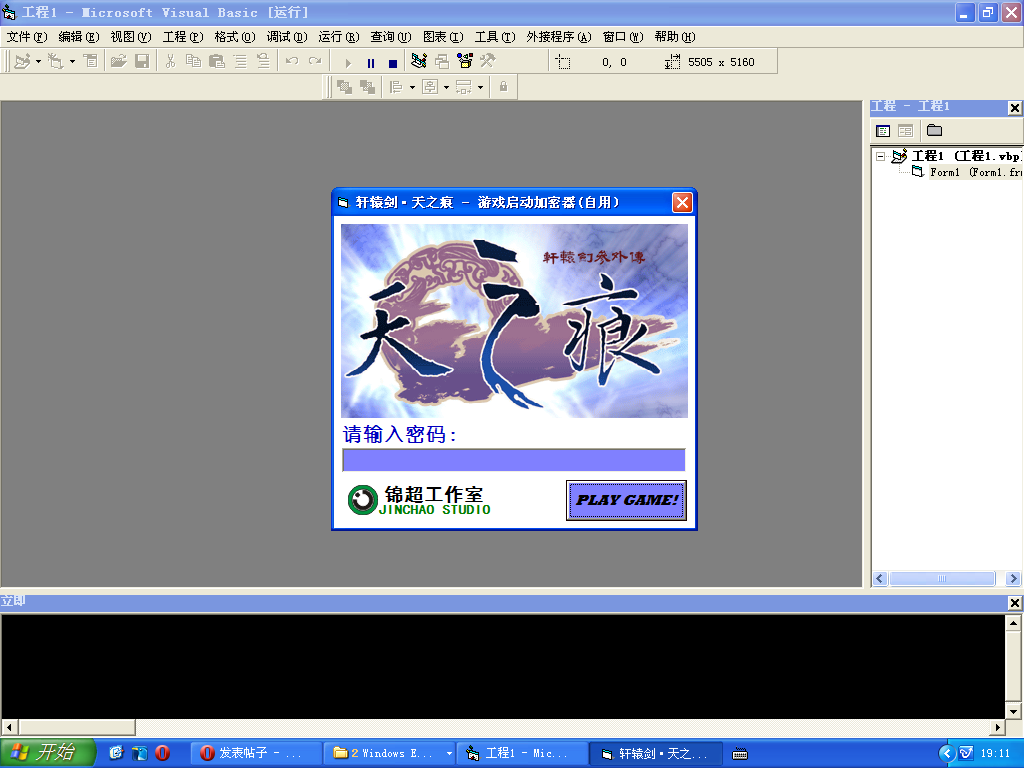
Task: Click the Send to Back icon
Action: 368,87
